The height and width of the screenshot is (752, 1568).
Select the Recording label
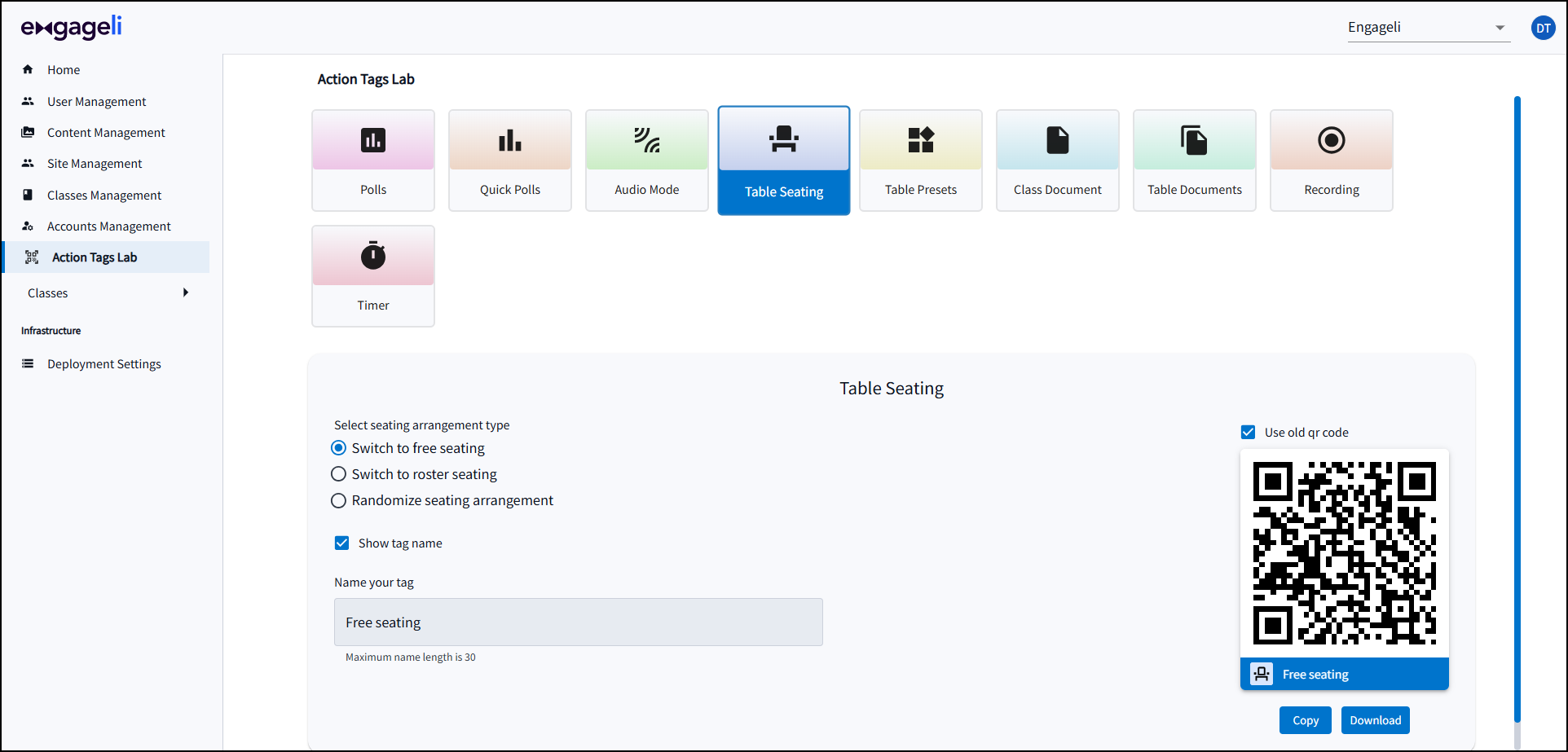pos(1332,190)
